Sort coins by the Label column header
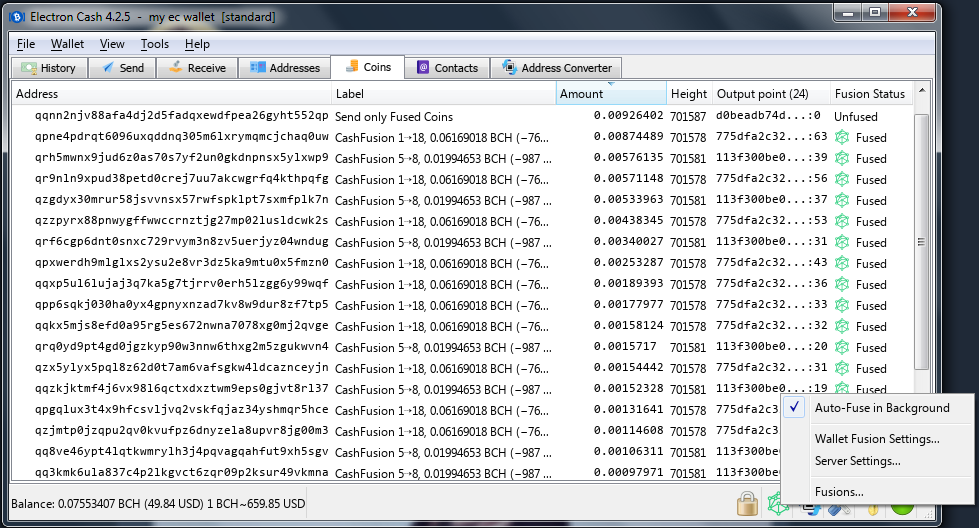The height and width of the screenshot is (528, 979). click(x=443, y=94)
